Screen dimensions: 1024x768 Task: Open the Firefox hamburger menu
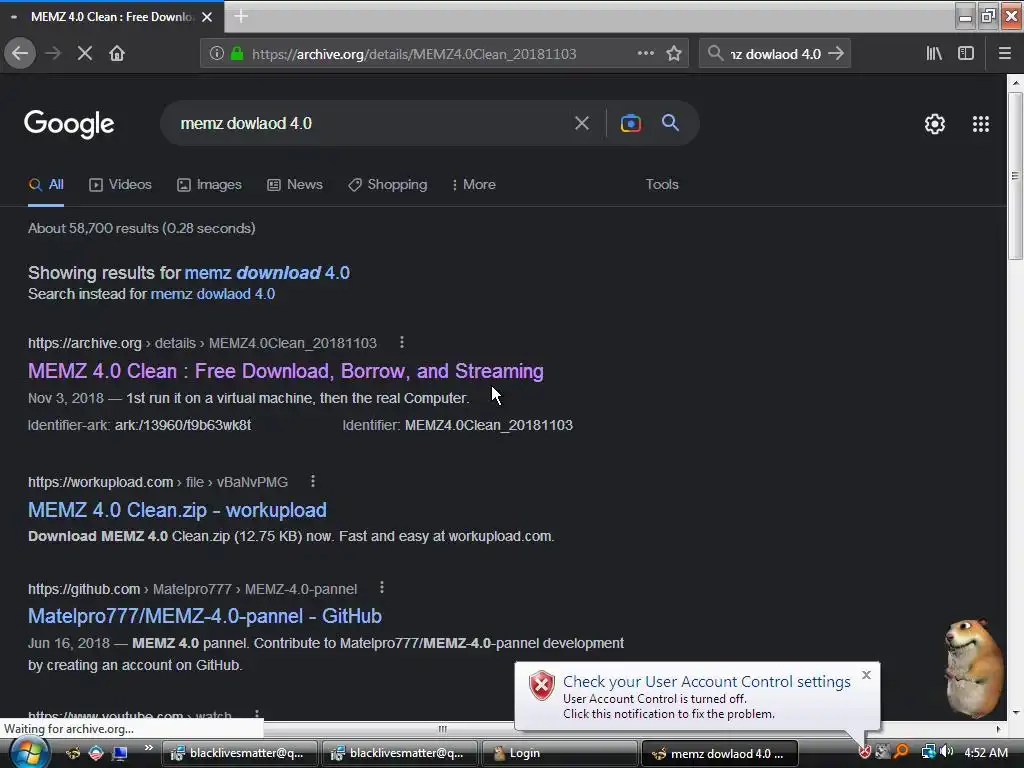pos(1005,54)
